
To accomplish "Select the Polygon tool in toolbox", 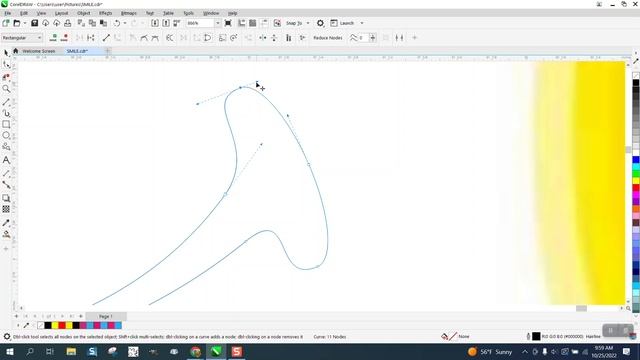I will pyautogui.click(x=6, y=147).
